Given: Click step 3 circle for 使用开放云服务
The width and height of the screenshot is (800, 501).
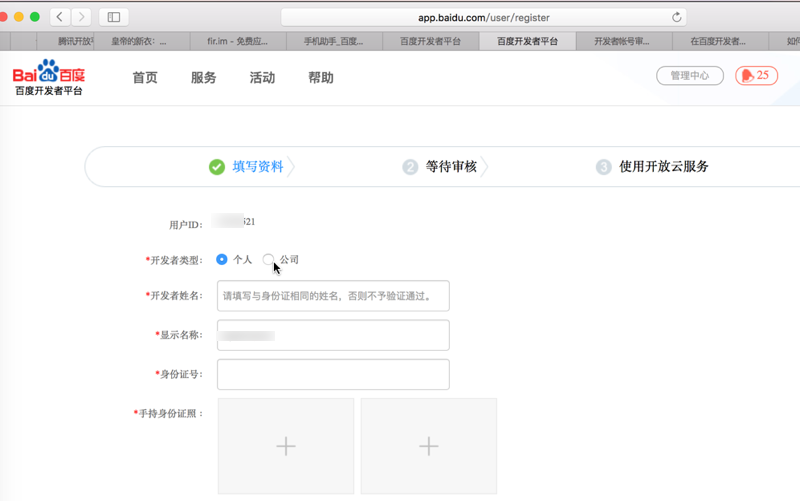Looking at the screenshot, I should 604,167.
